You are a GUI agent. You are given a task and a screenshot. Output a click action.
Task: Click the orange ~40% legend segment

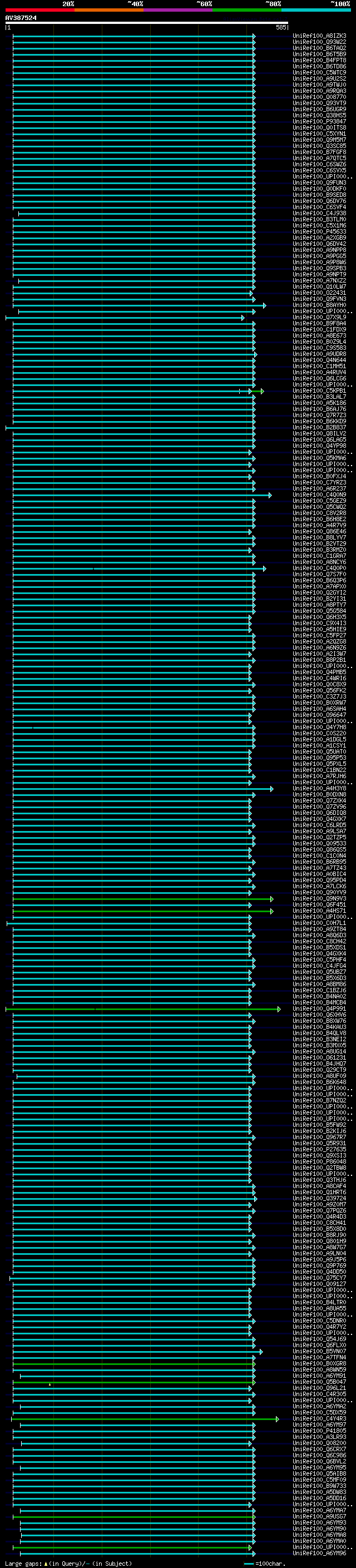pos(109,11)
